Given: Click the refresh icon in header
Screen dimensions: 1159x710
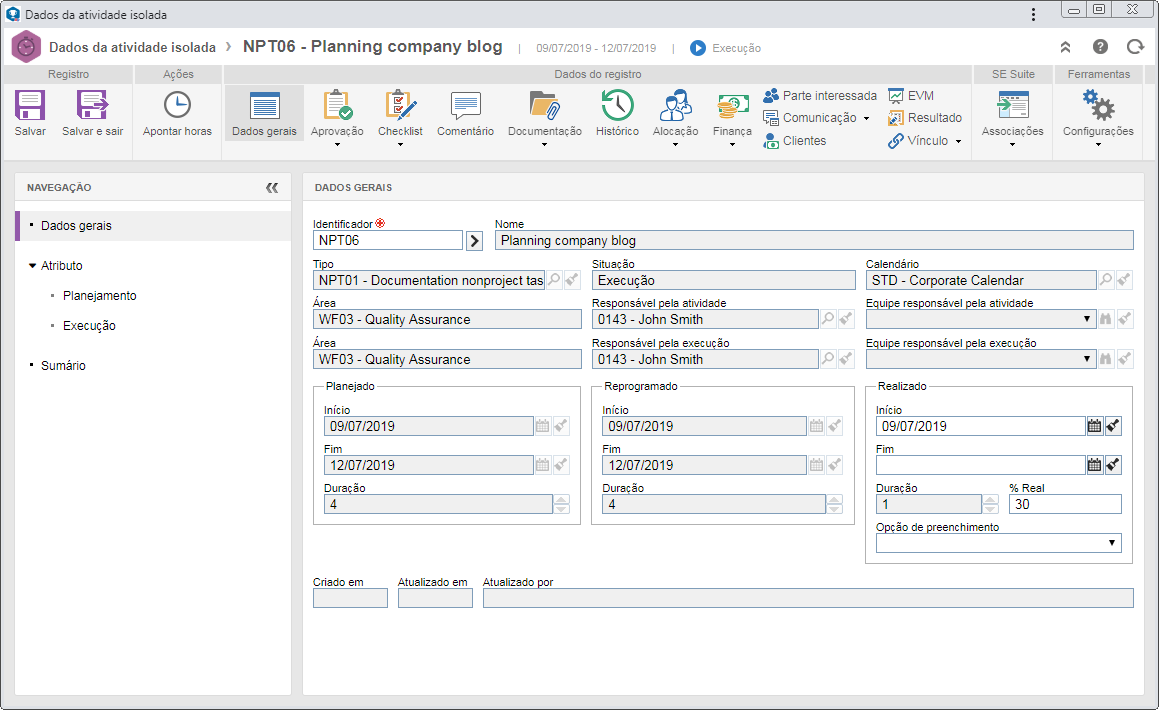Looking at the screenshot, I should pyautogui.click(x=1135, y=47).
